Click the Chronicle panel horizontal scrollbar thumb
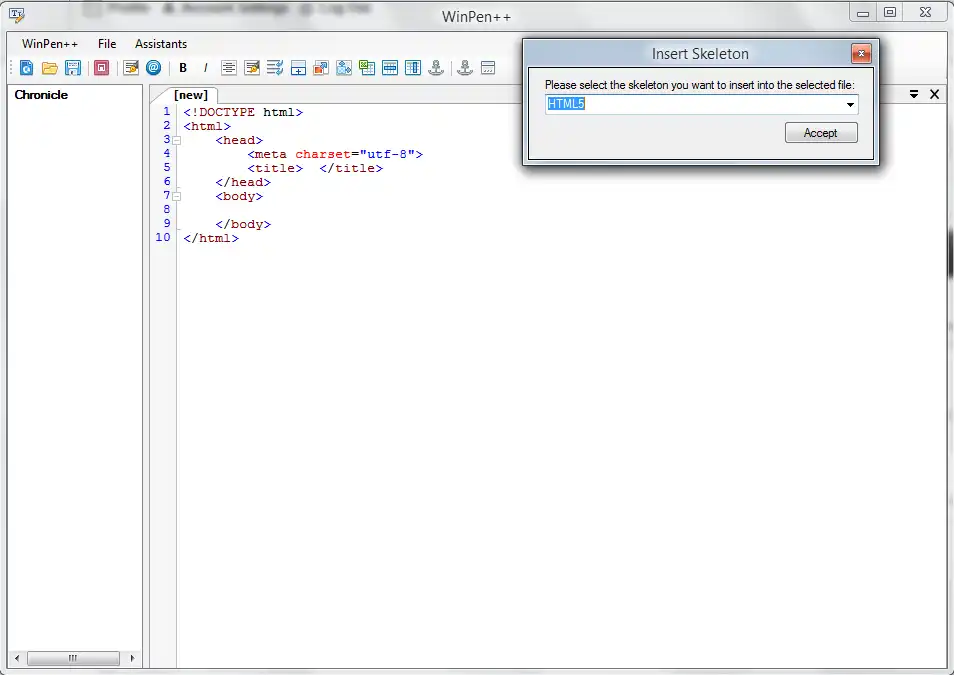 click(73, 658)
